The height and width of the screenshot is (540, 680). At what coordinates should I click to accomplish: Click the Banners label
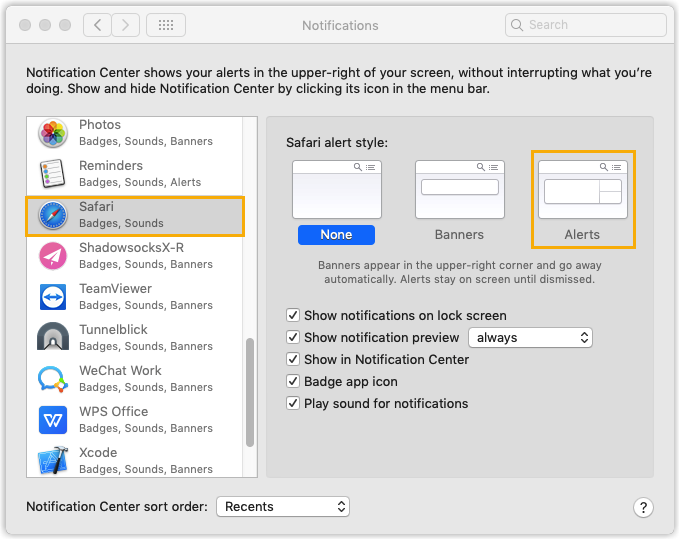(x=459, y=235)
